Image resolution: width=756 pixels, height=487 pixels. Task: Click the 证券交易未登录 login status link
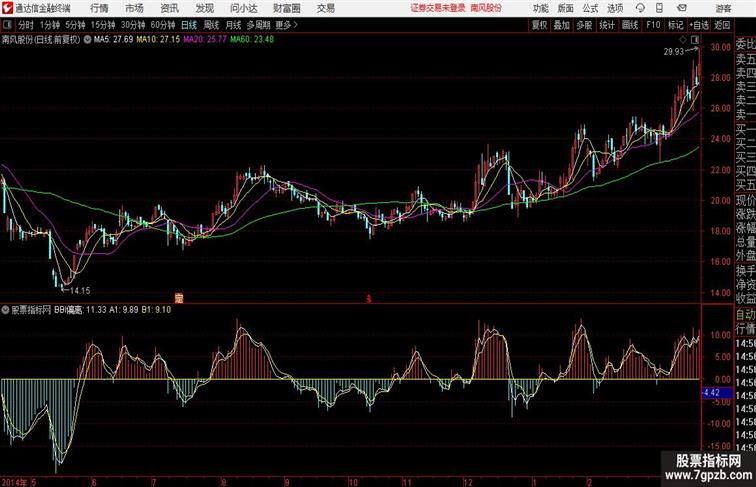click(438, 8)
